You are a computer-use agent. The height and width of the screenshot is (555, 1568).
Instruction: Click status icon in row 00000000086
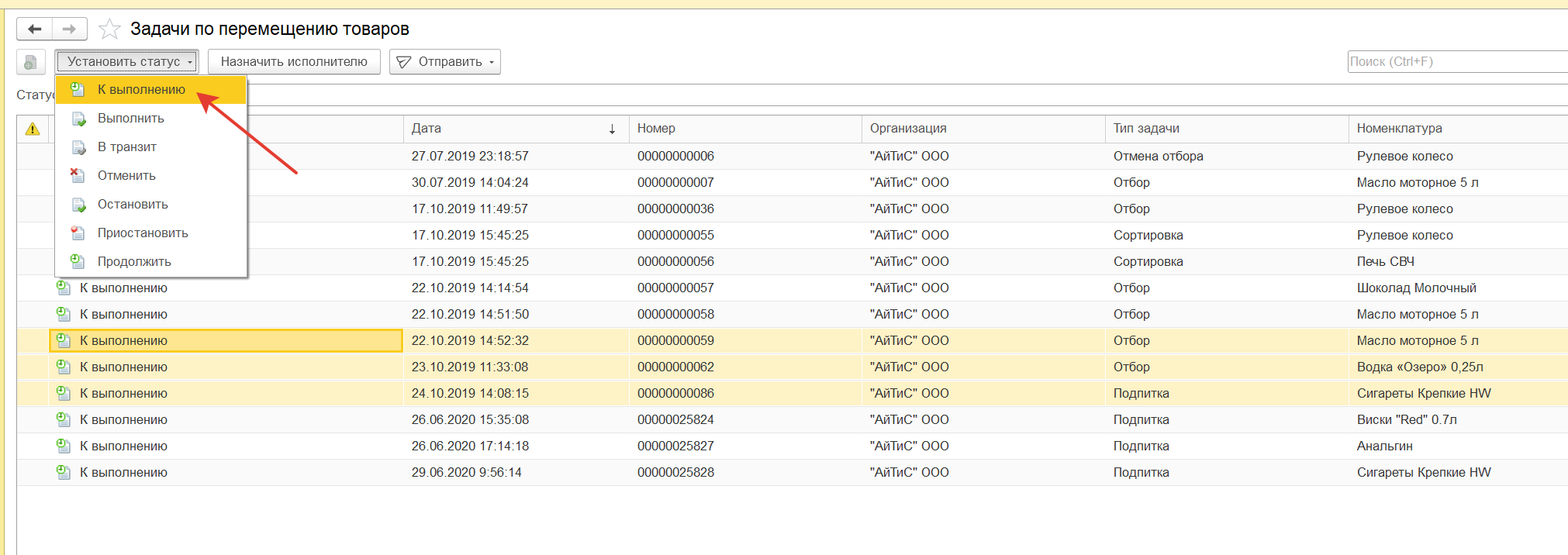pyautogui.click(x=64, y=394)
